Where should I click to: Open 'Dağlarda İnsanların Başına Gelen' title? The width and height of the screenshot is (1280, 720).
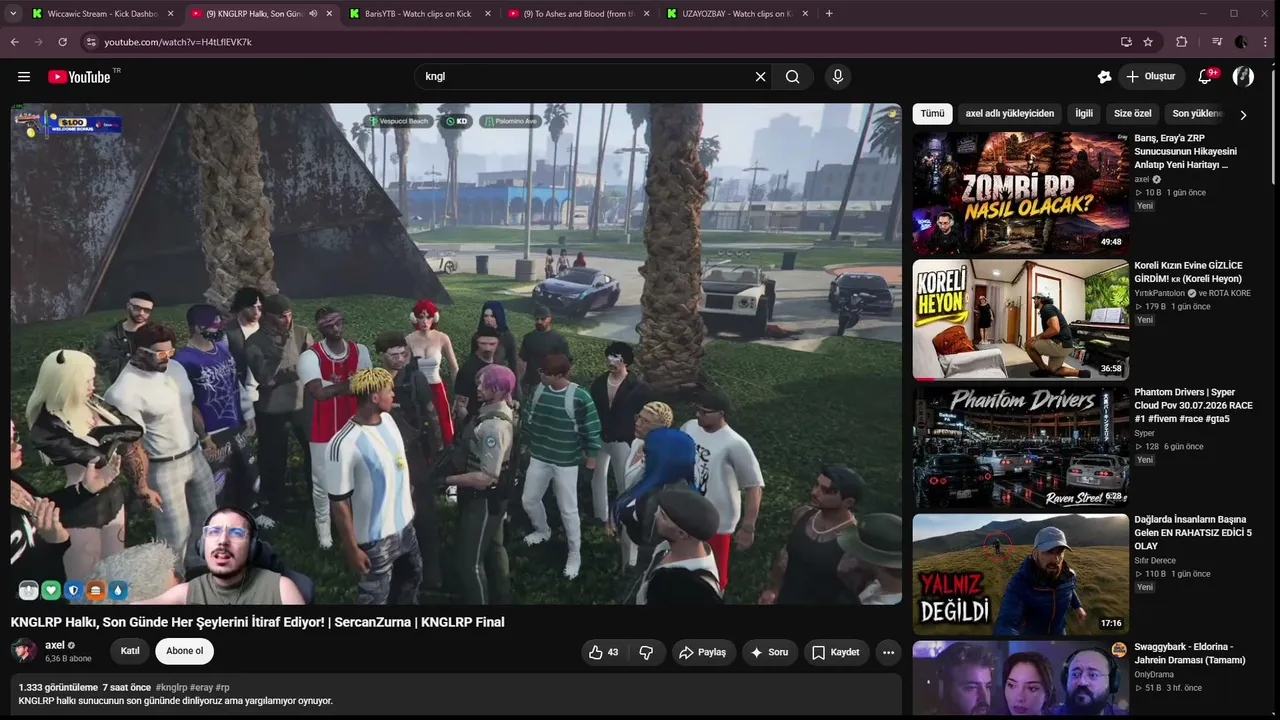pos(1192,533)
